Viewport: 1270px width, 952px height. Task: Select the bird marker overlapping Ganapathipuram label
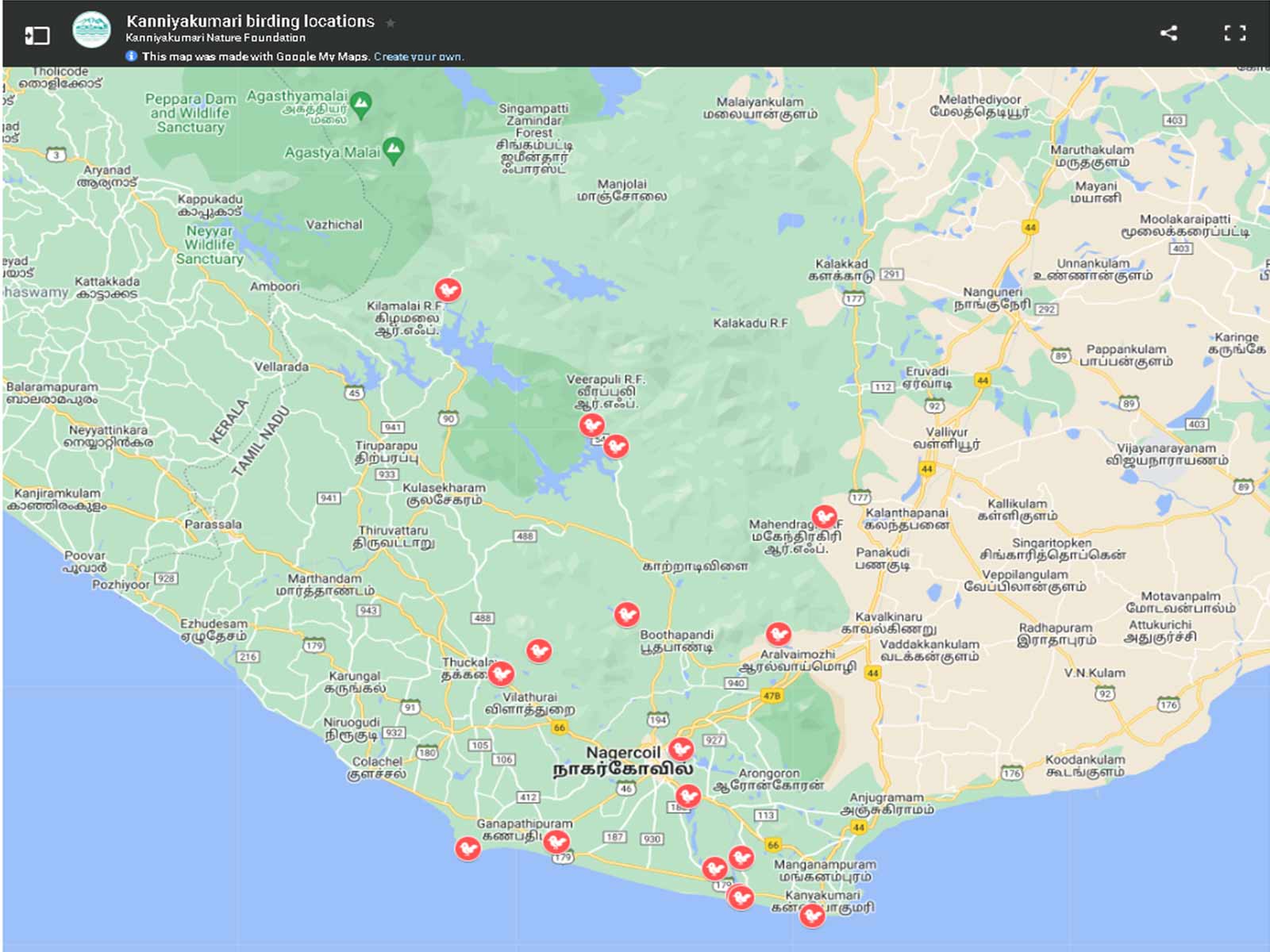tap(556, 842)
